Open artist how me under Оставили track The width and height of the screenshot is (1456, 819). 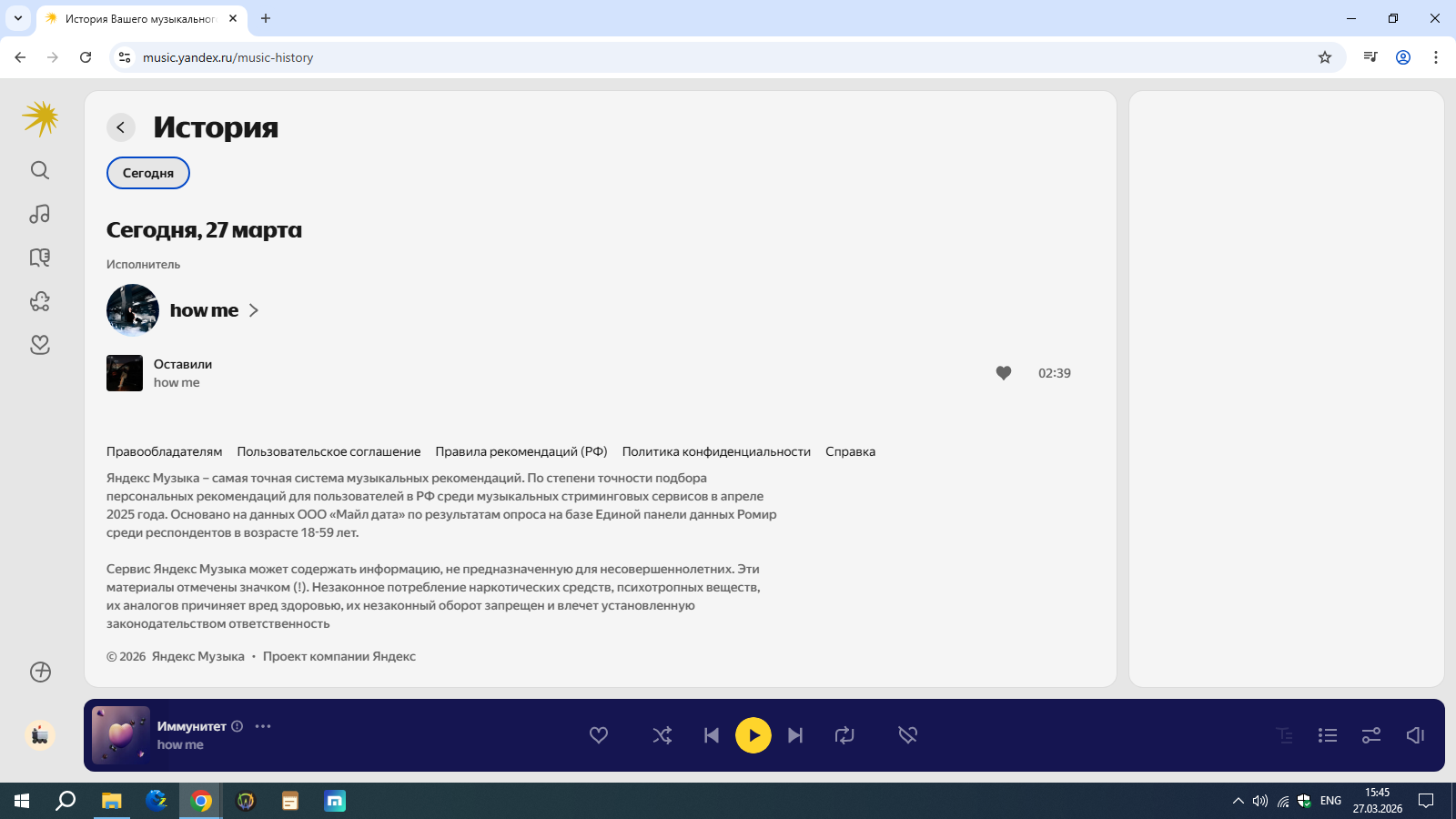[x=177, y=382]
